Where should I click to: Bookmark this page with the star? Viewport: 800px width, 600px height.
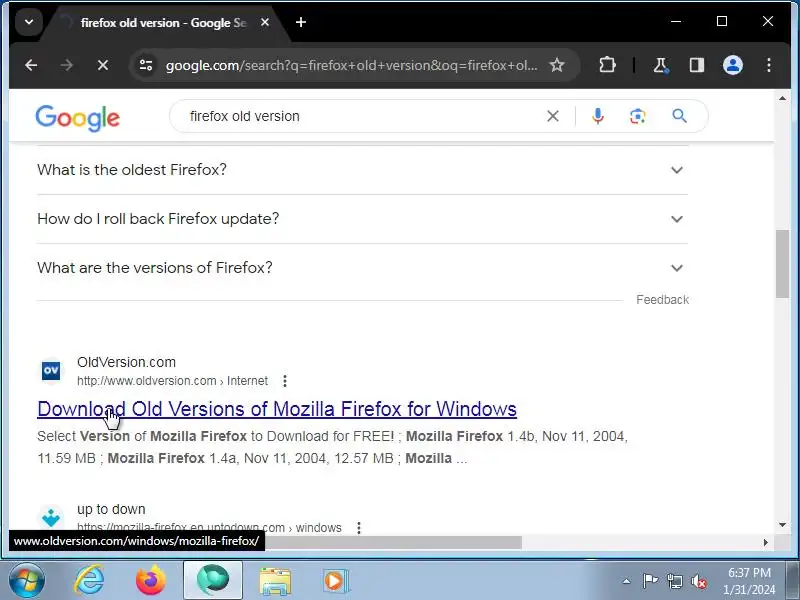(557, 65)
